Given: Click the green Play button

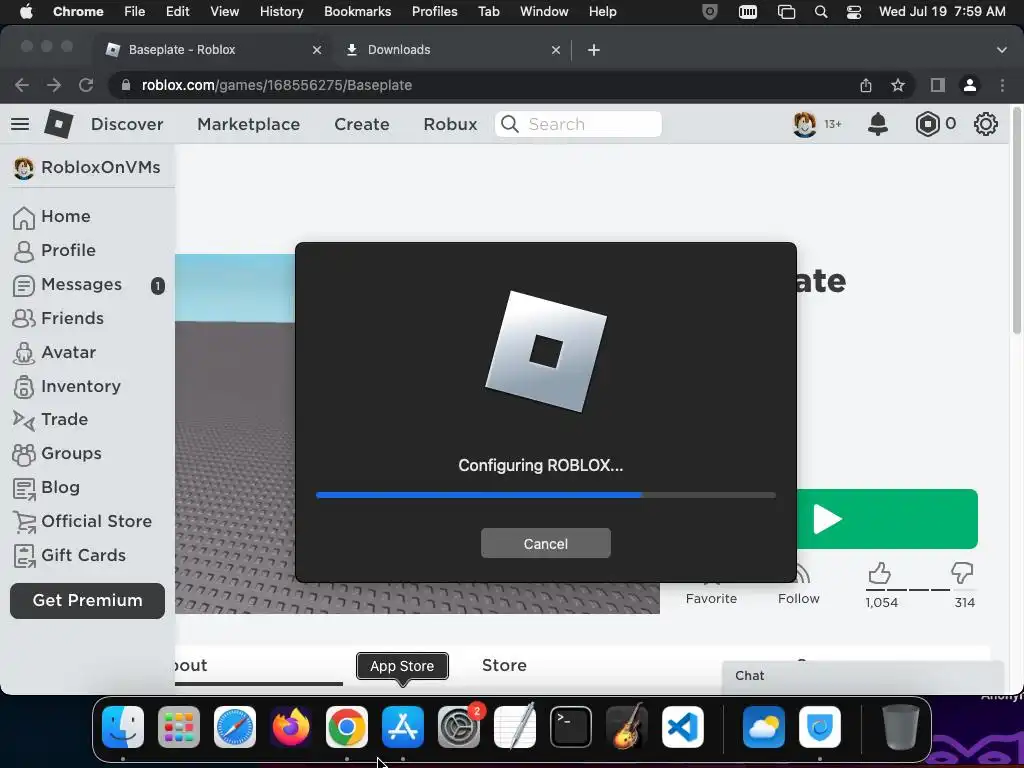Looking at the screenshot, I should [x=887, y=519].
